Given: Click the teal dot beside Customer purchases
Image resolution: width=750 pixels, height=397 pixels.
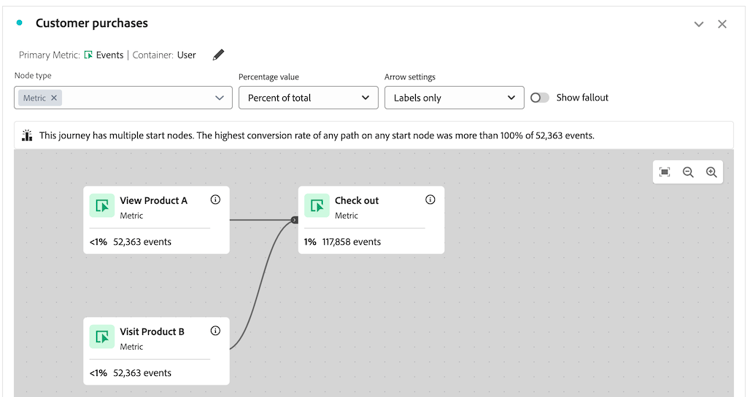Looking at the screenshot, I should 19,22.
